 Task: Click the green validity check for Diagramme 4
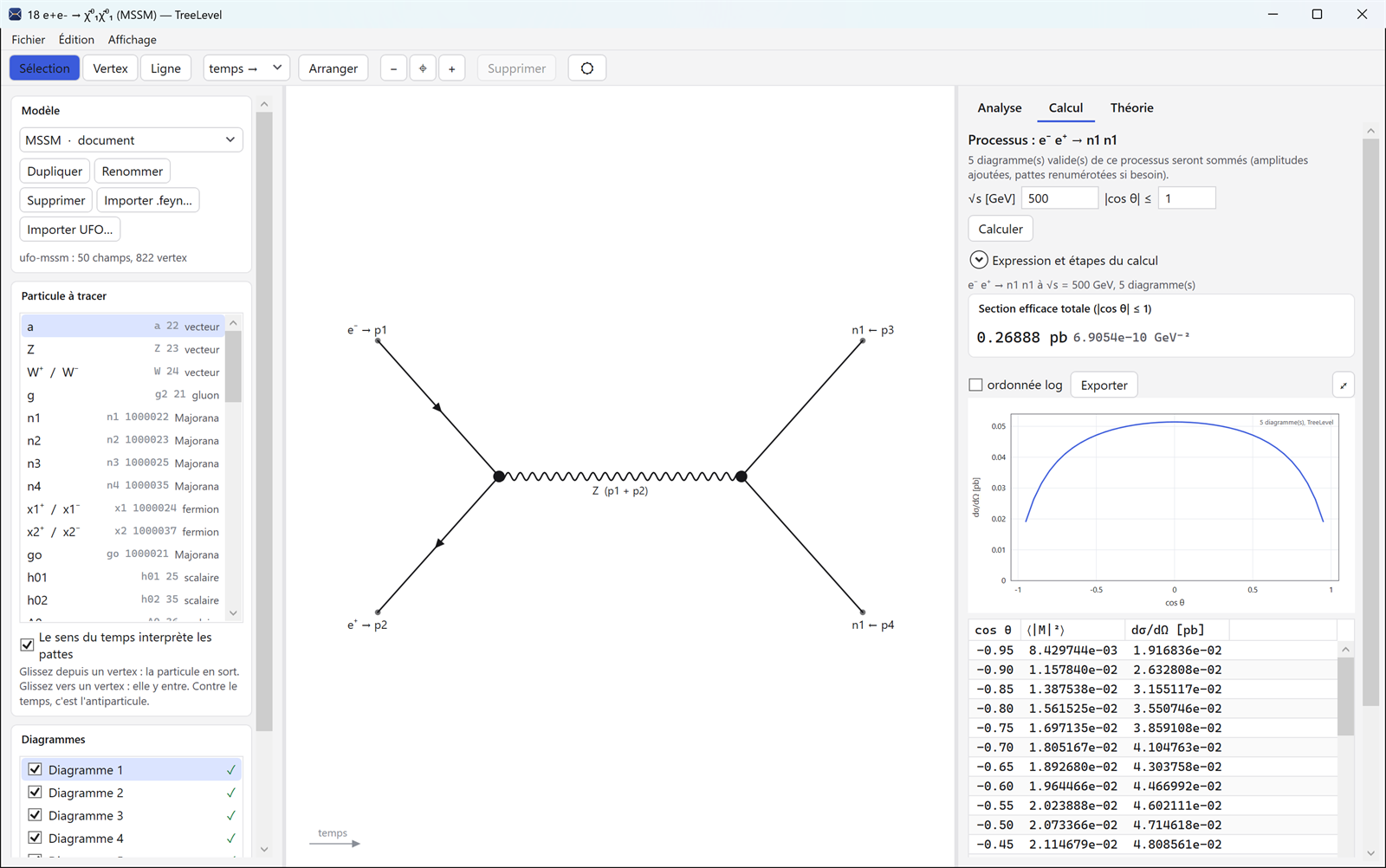(231, 838)
